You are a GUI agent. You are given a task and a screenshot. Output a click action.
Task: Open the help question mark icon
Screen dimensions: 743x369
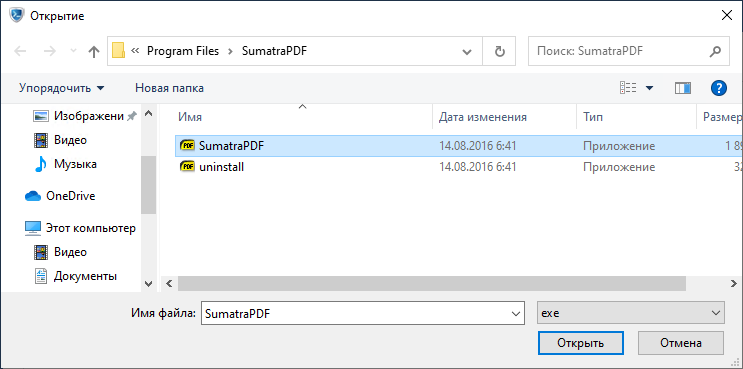(719, 88)
